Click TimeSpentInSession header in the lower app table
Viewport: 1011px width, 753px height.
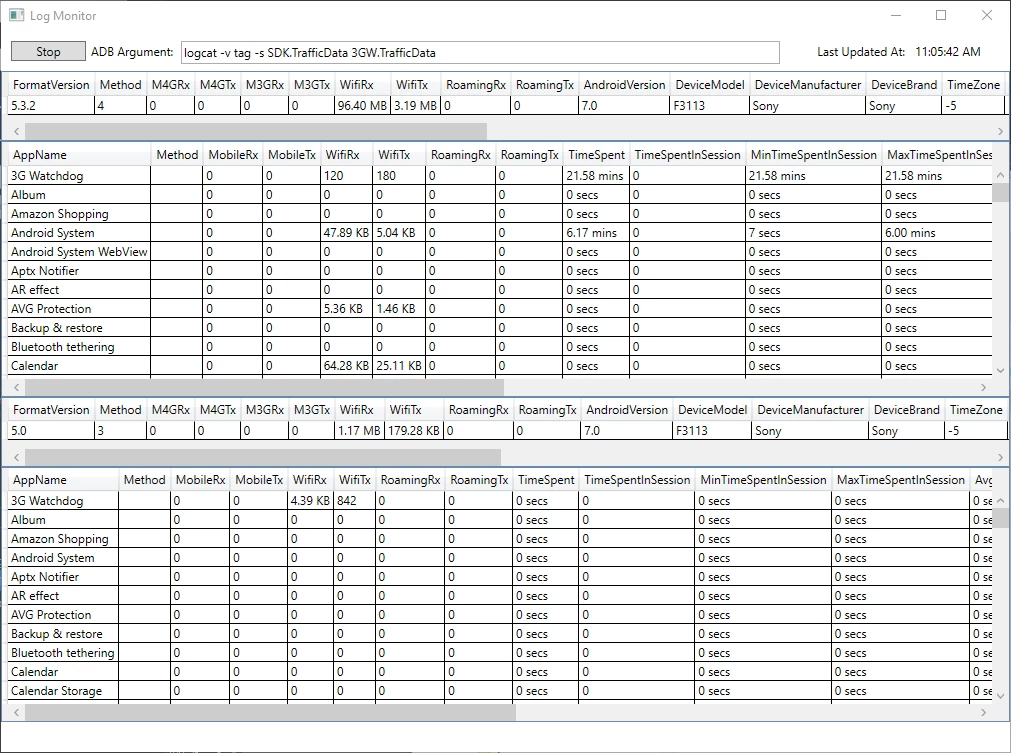[637, 480]
